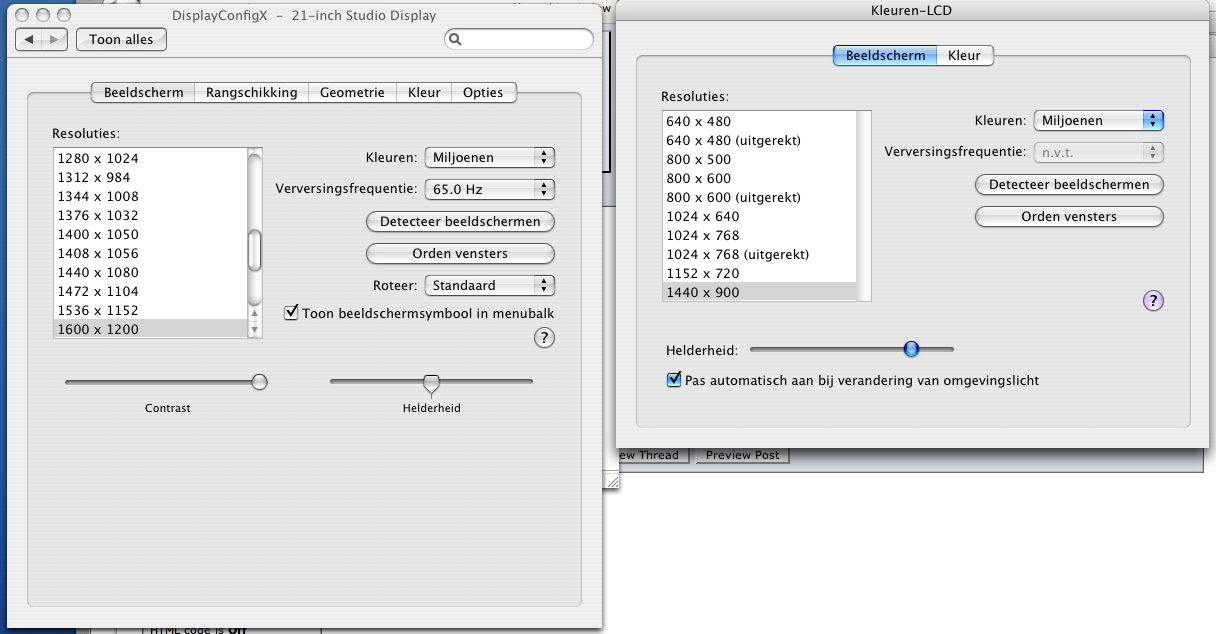Open the Opties tab
The image size is (1216, 634).
(x=484, y=92)
